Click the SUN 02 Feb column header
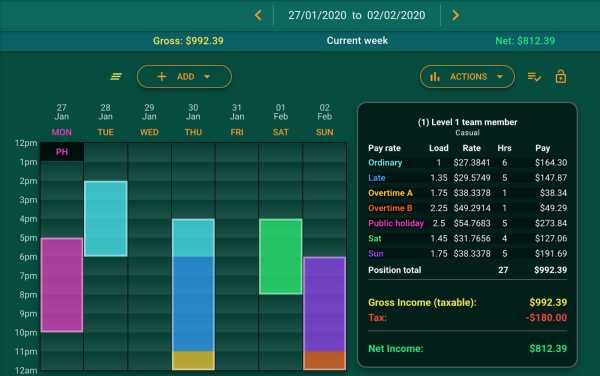The width and height of the screenshot is (600, 376). click(x=324, y=120)
